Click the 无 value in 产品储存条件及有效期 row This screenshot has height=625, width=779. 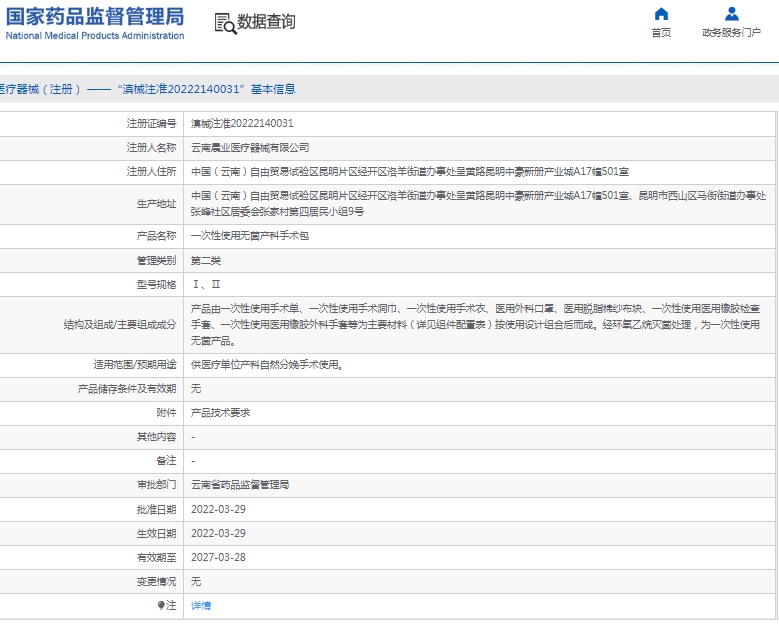click(x=196, y=389)
